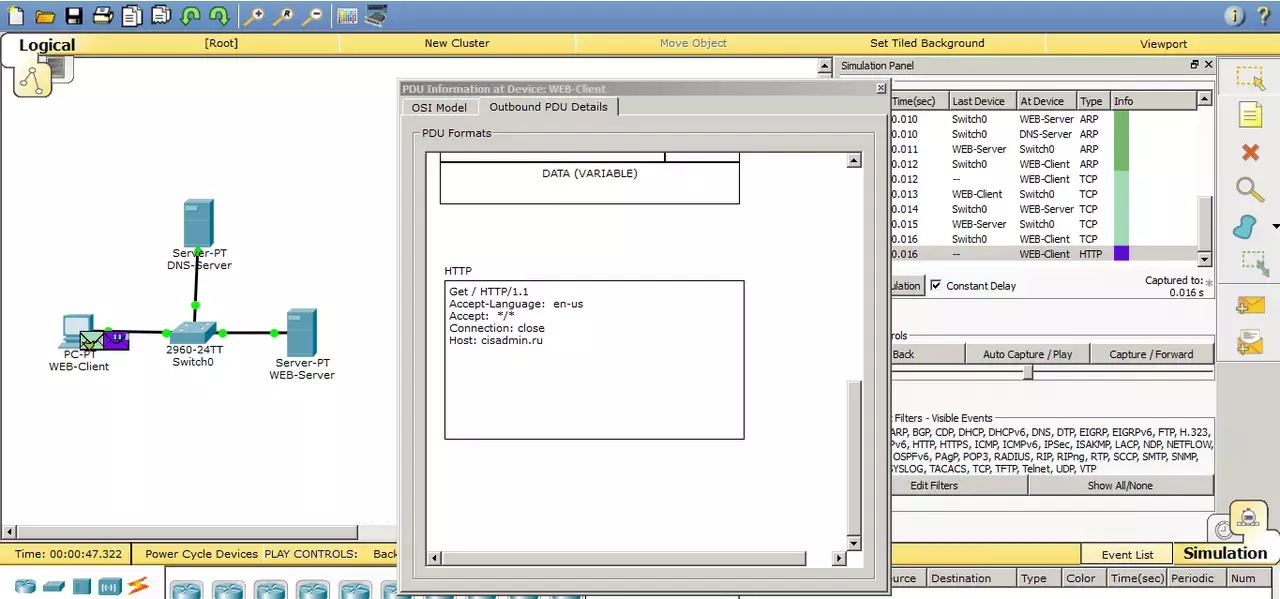This screenshot has height=599, width=1280.
Task: Click the Event List toggle button
Action: coord(1127,555)
